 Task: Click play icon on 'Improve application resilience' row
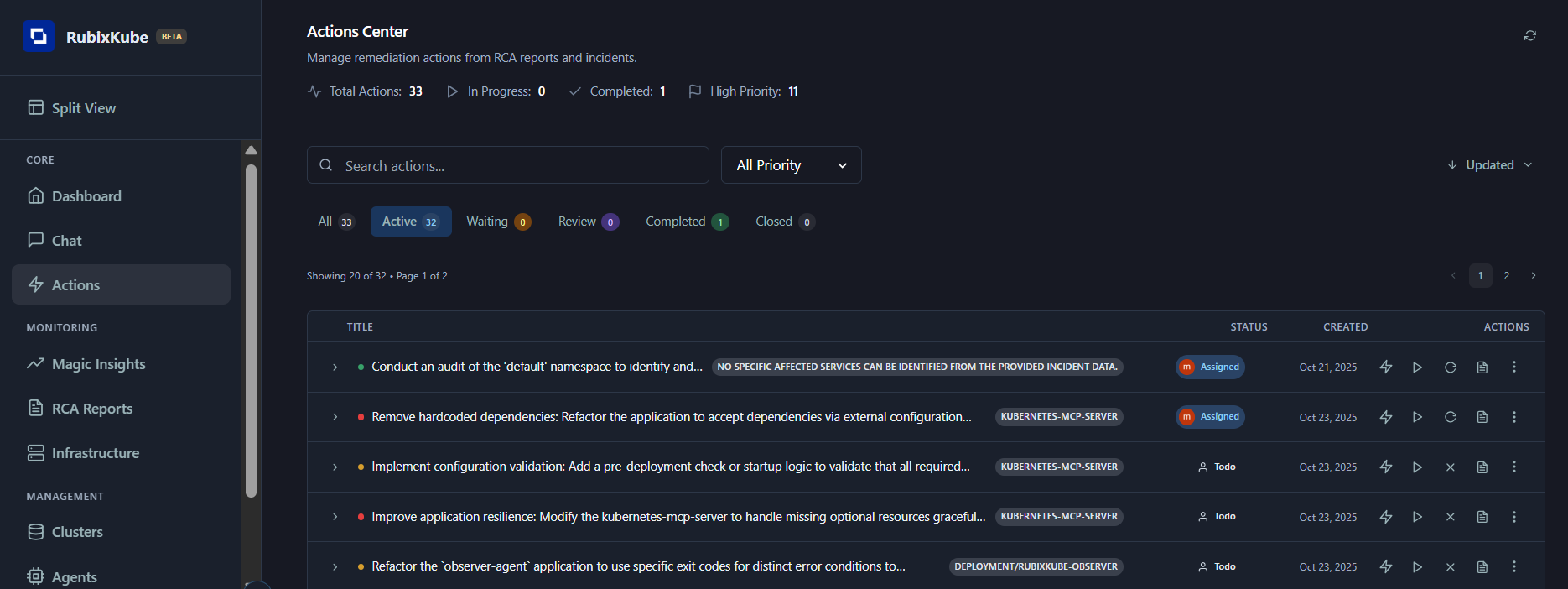click(x=1417, y=517)
